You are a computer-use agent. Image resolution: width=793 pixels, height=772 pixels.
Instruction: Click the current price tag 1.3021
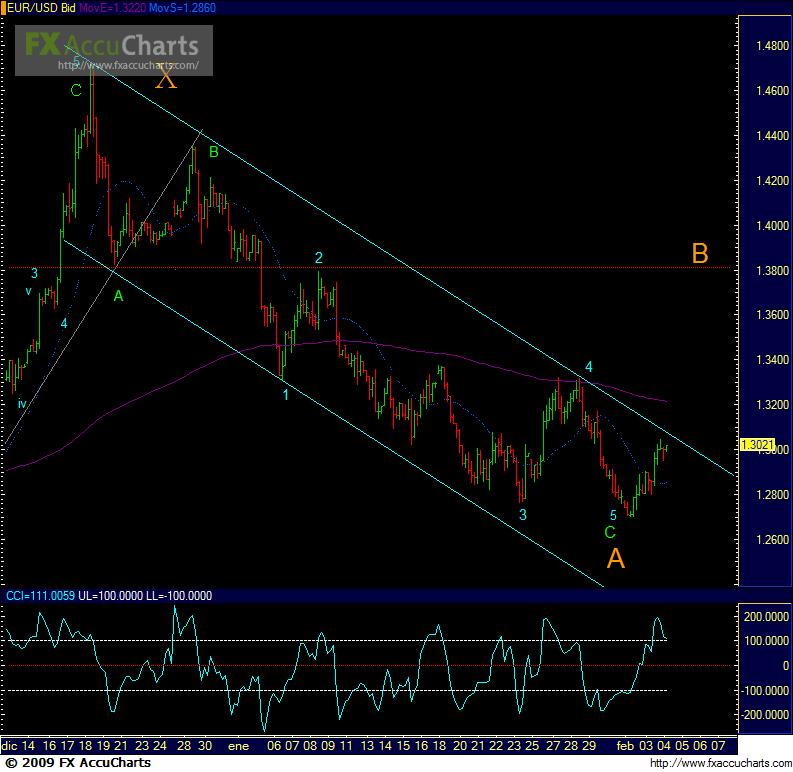[753, 444]
